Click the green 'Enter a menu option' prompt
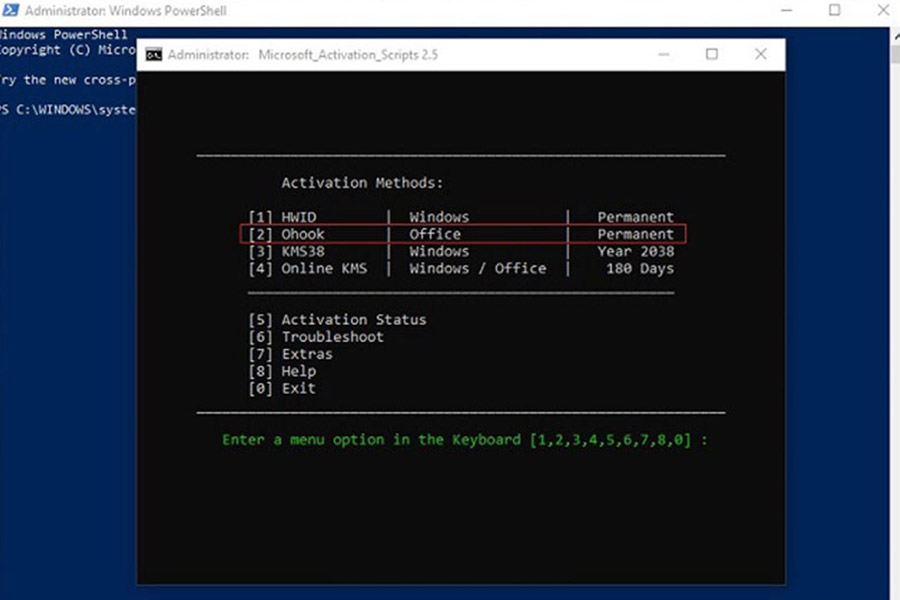This screenshot has width=900, height=600. 465,440
